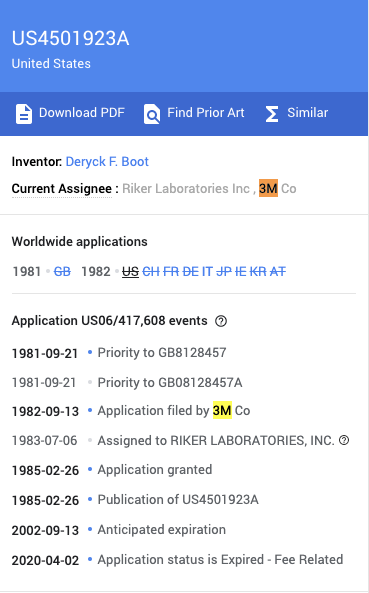Open the FR worldwide application
The image size is (369, 593).
pyautogui.click(x=171, y=272)
